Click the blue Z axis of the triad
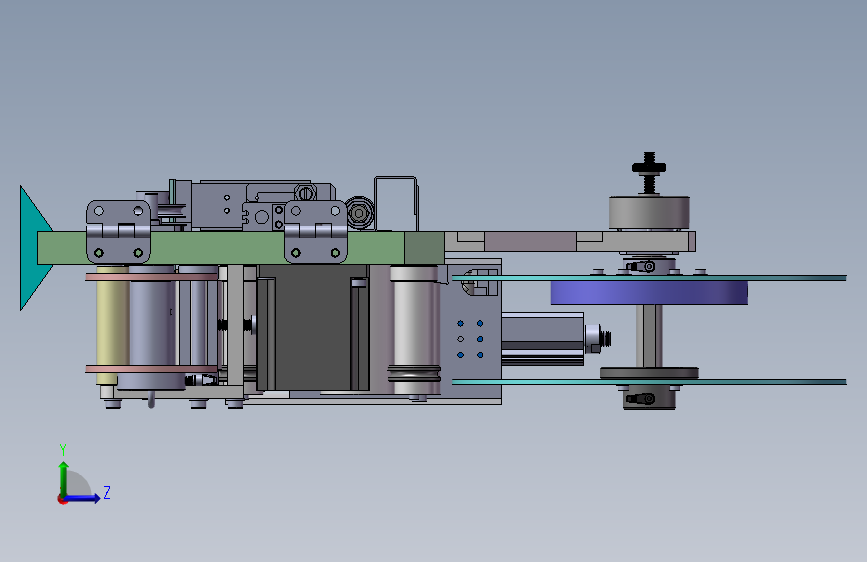867x562 pixels. pos(83,498)
